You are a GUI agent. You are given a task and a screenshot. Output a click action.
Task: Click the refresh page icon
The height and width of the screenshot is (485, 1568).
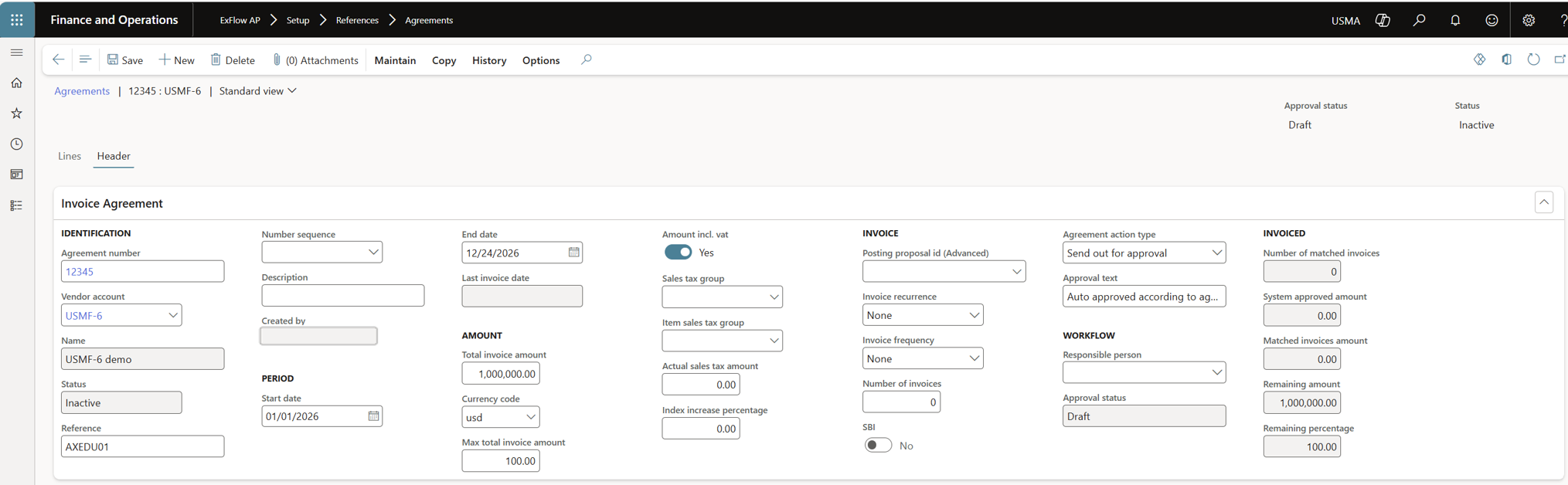click(1533, 59)
